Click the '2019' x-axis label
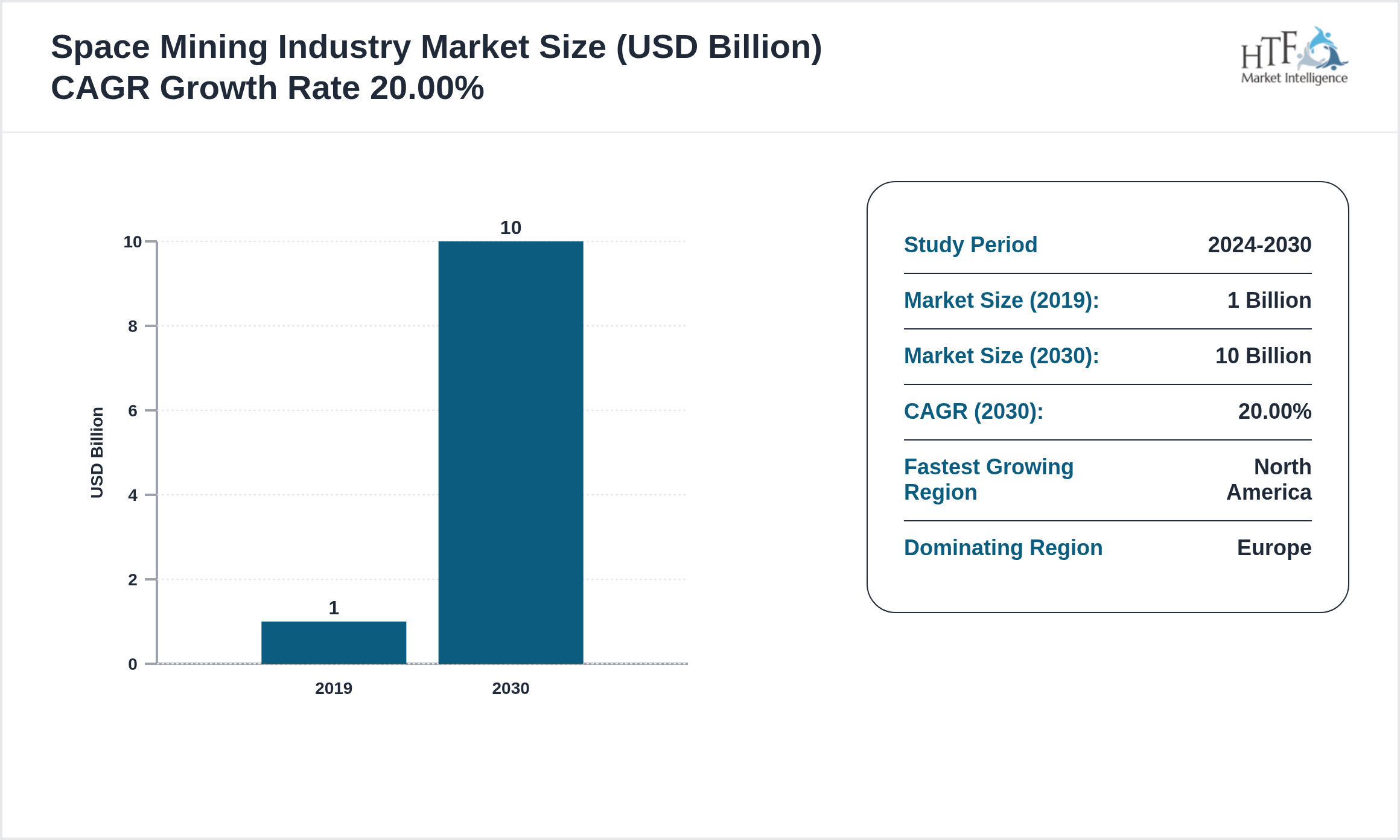The height and width of the screenshot is (840, 1400). (334, 688)
